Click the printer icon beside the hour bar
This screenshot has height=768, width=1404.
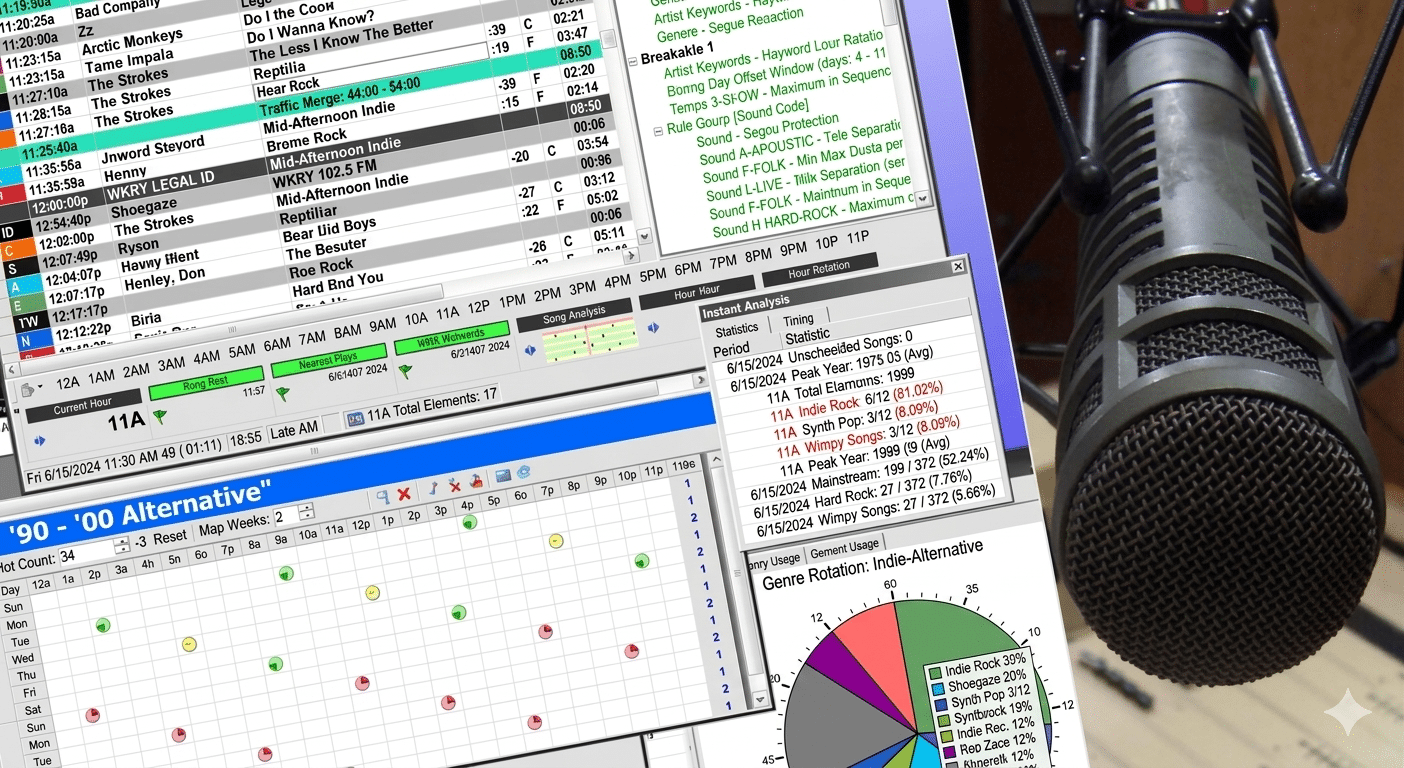[x=27, y=390]
